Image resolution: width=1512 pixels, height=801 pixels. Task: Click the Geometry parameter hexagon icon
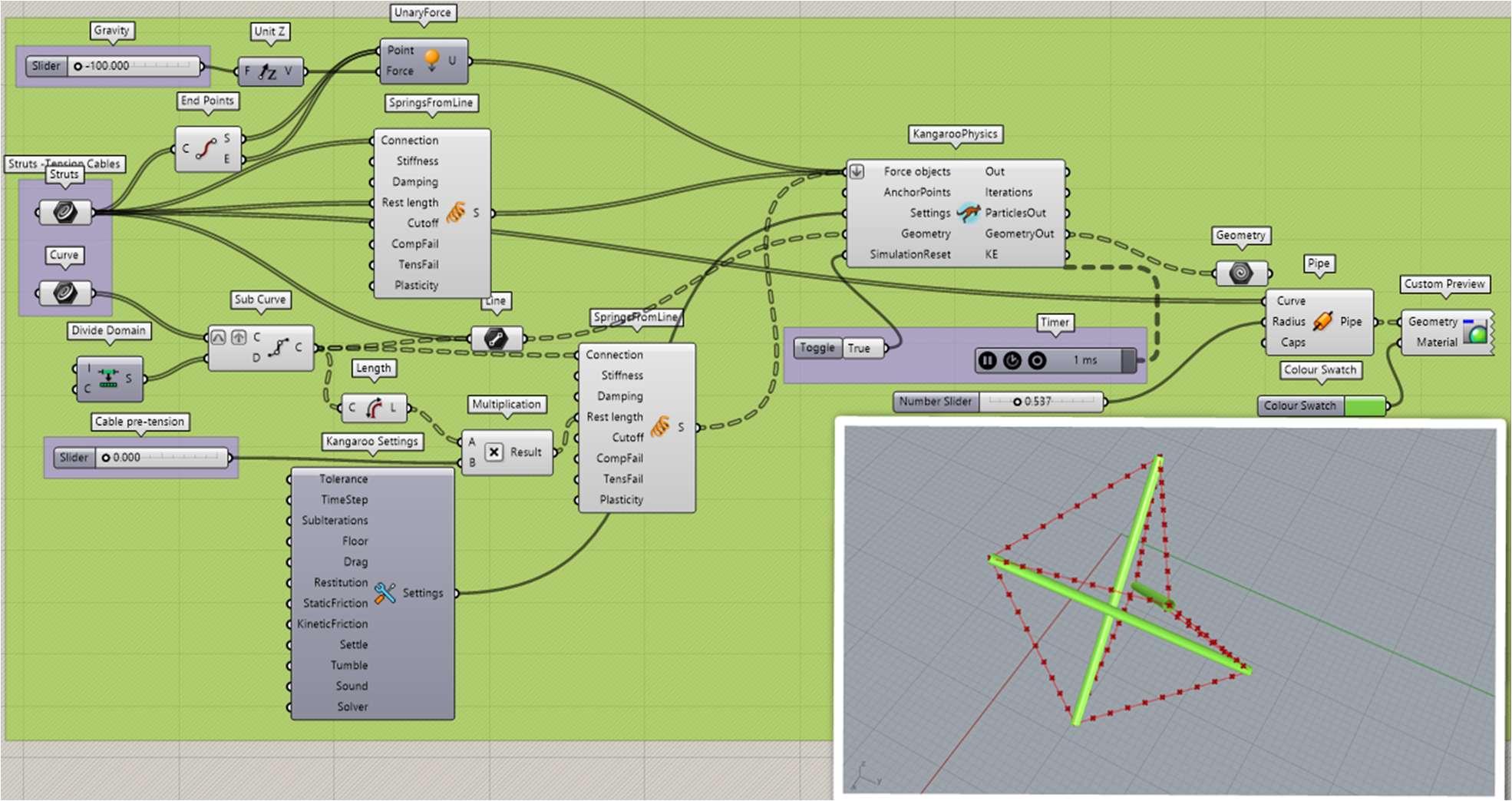pyautogui.click(x=1240, y=273)
